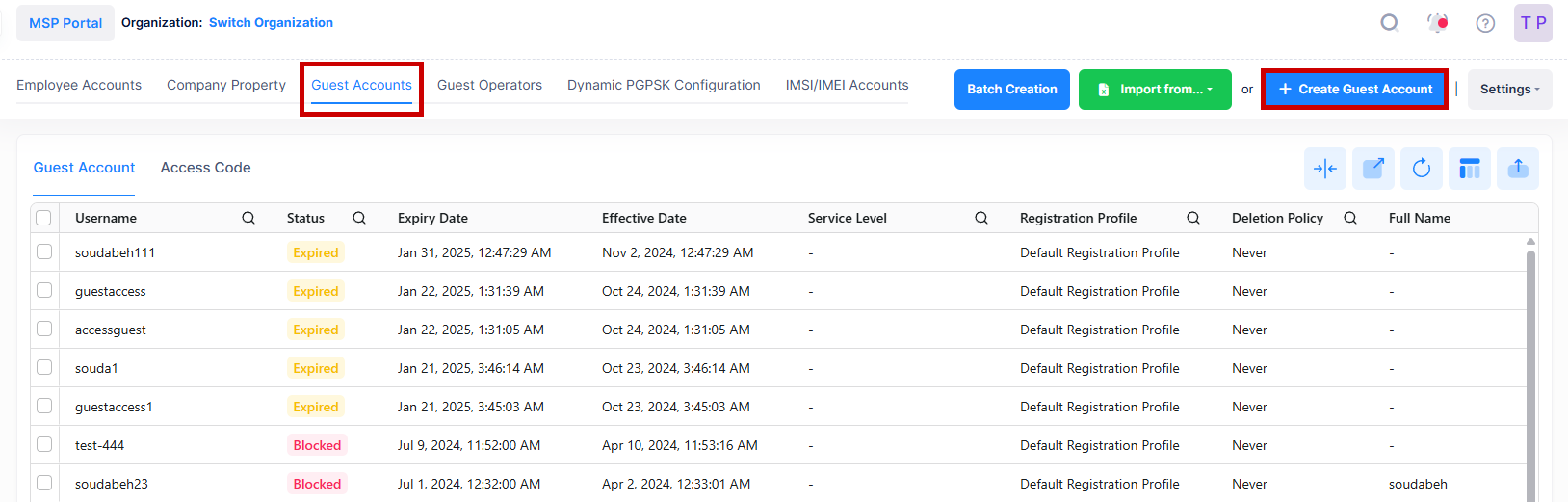Viewport: 1568px width, 502px height.
Task: Open the Import from dropdown
Action: click(x=1154, y=90)
